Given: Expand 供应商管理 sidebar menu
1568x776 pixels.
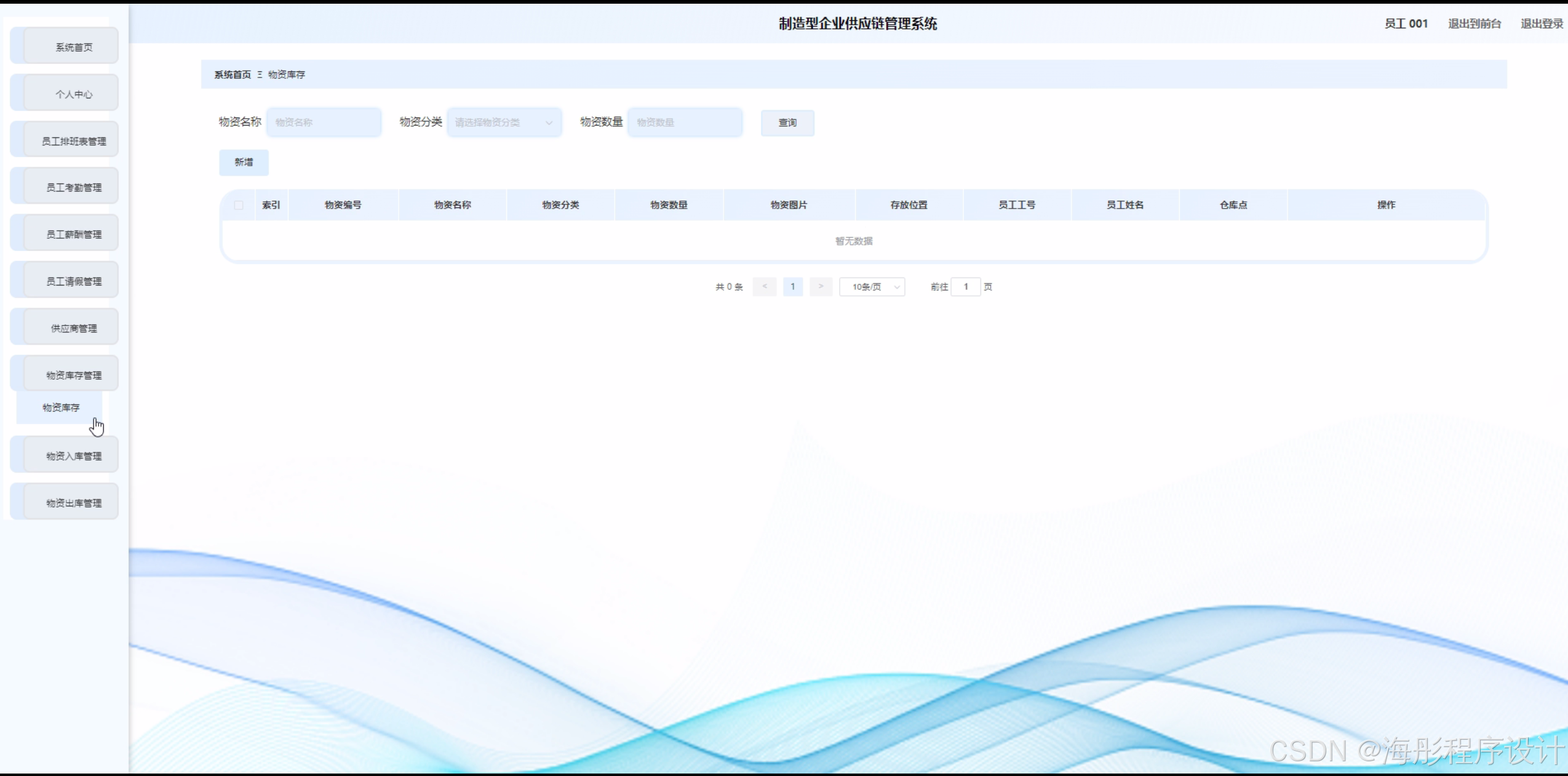Looking at the screenshot, I should click(73, 329).
